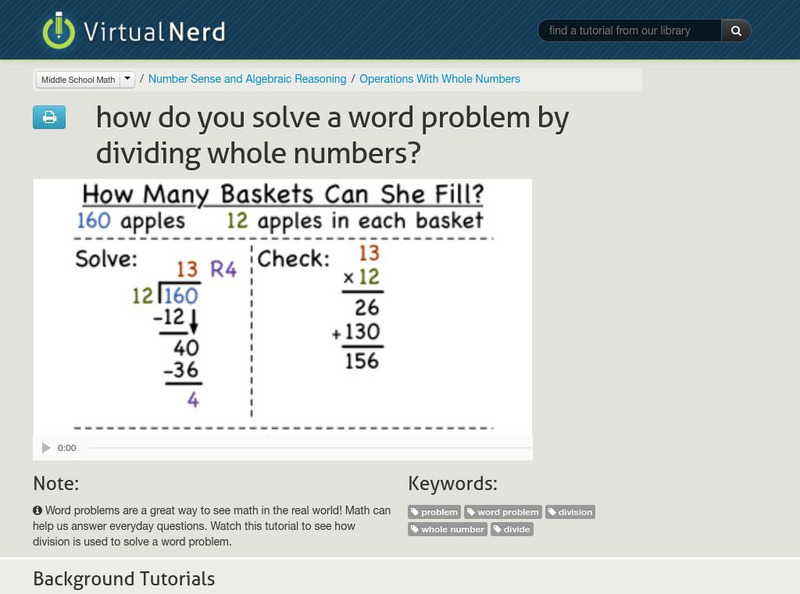Image resolution: width=800 pixels, height=594 pixels.
Task: Open the Middle School Math dropdown arrow
Action: 127,78
